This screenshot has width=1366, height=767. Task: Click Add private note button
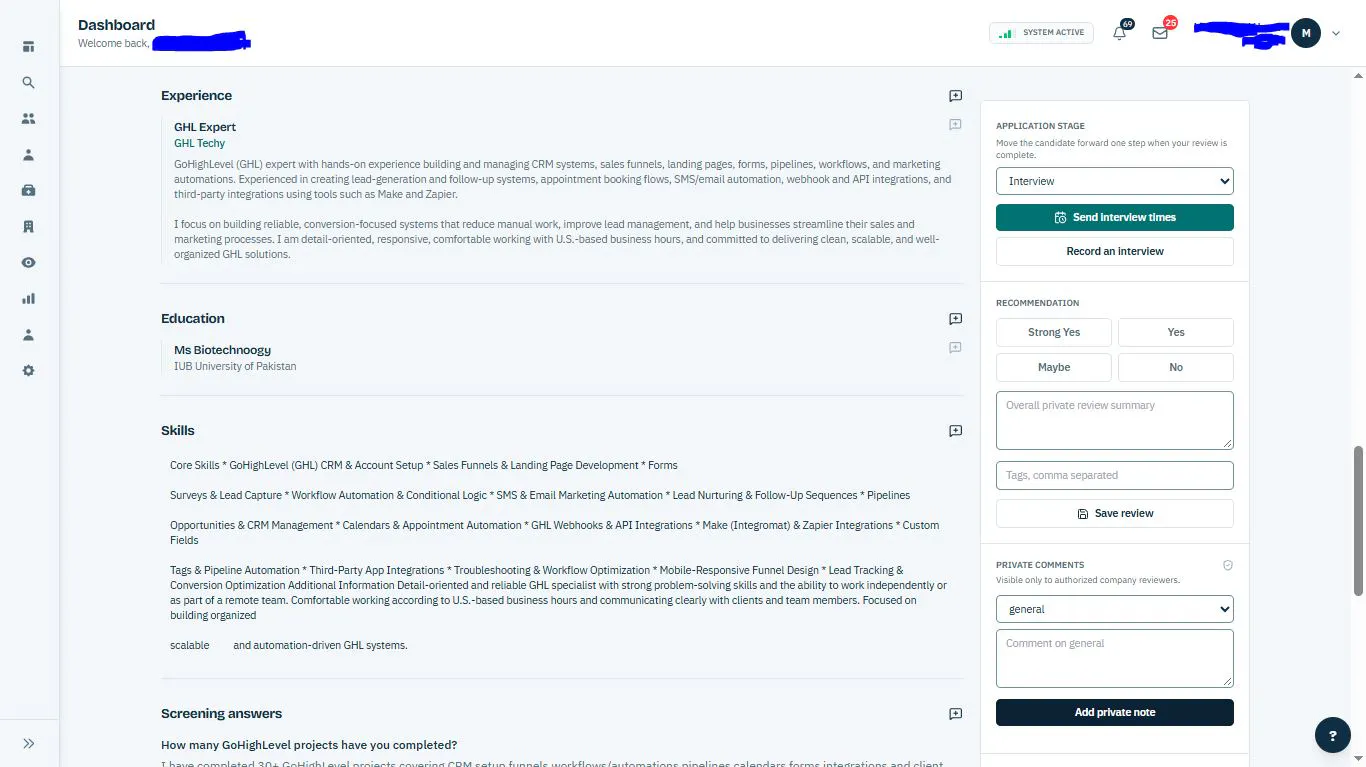point(1114,712)
